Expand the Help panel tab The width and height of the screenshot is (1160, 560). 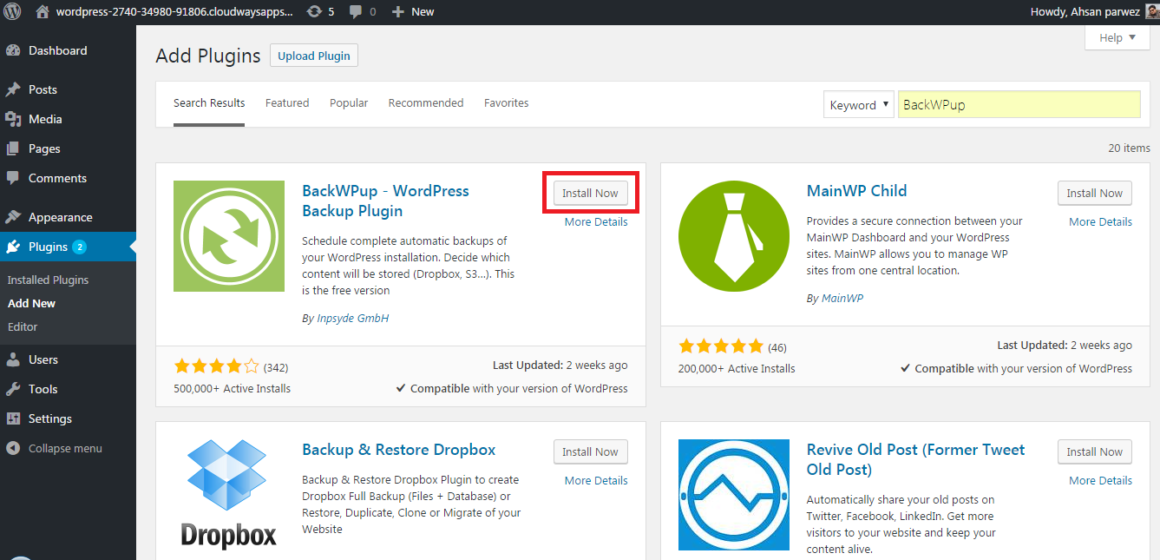tap(1117, 38)
